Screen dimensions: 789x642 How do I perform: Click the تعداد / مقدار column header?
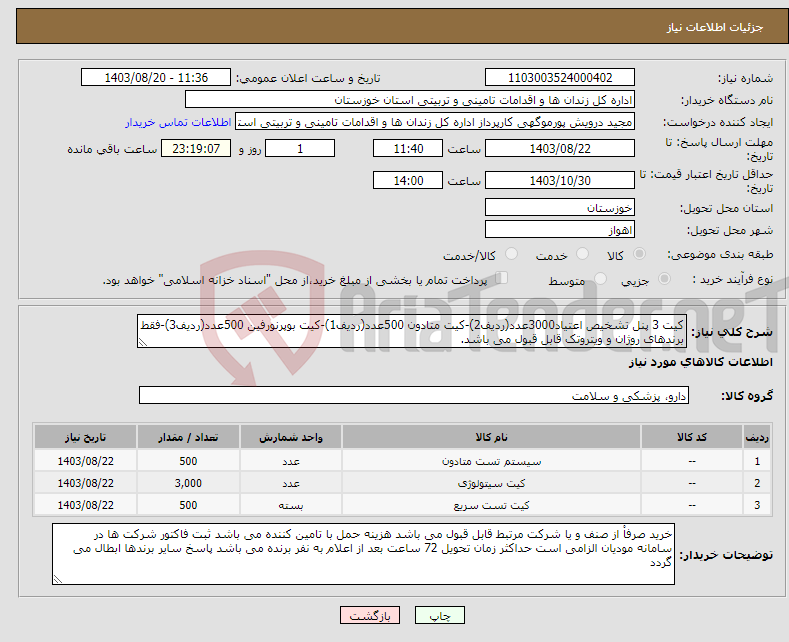(x=188, y=437)
